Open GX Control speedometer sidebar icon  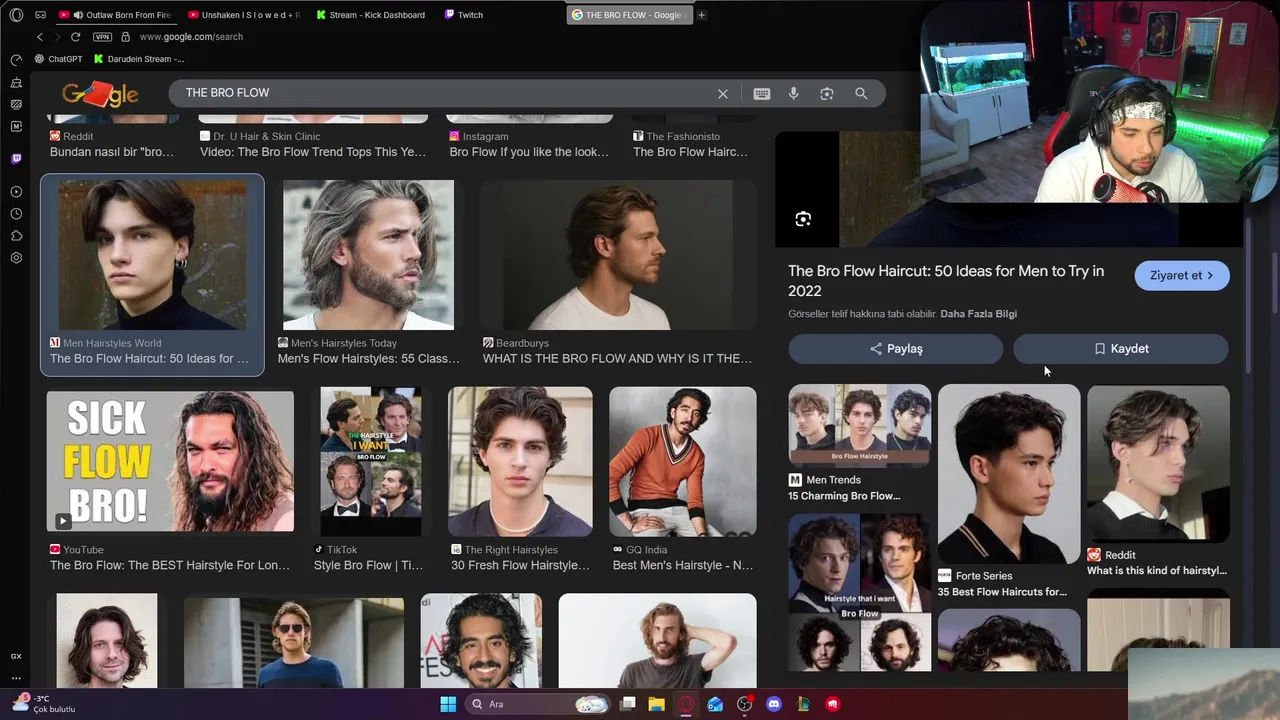coord(16,60)
